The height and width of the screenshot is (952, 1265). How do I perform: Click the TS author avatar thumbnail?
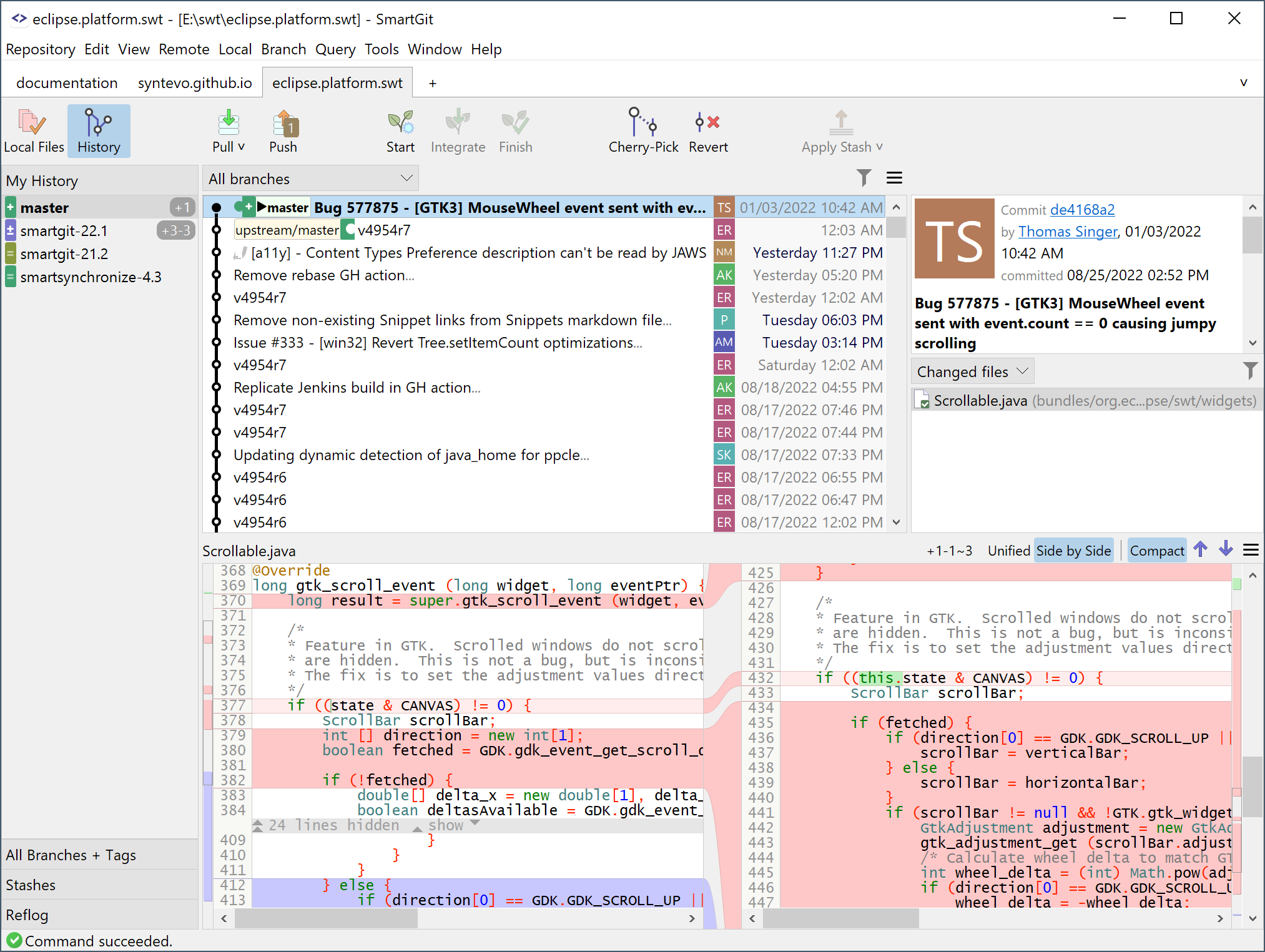[954, 238]
